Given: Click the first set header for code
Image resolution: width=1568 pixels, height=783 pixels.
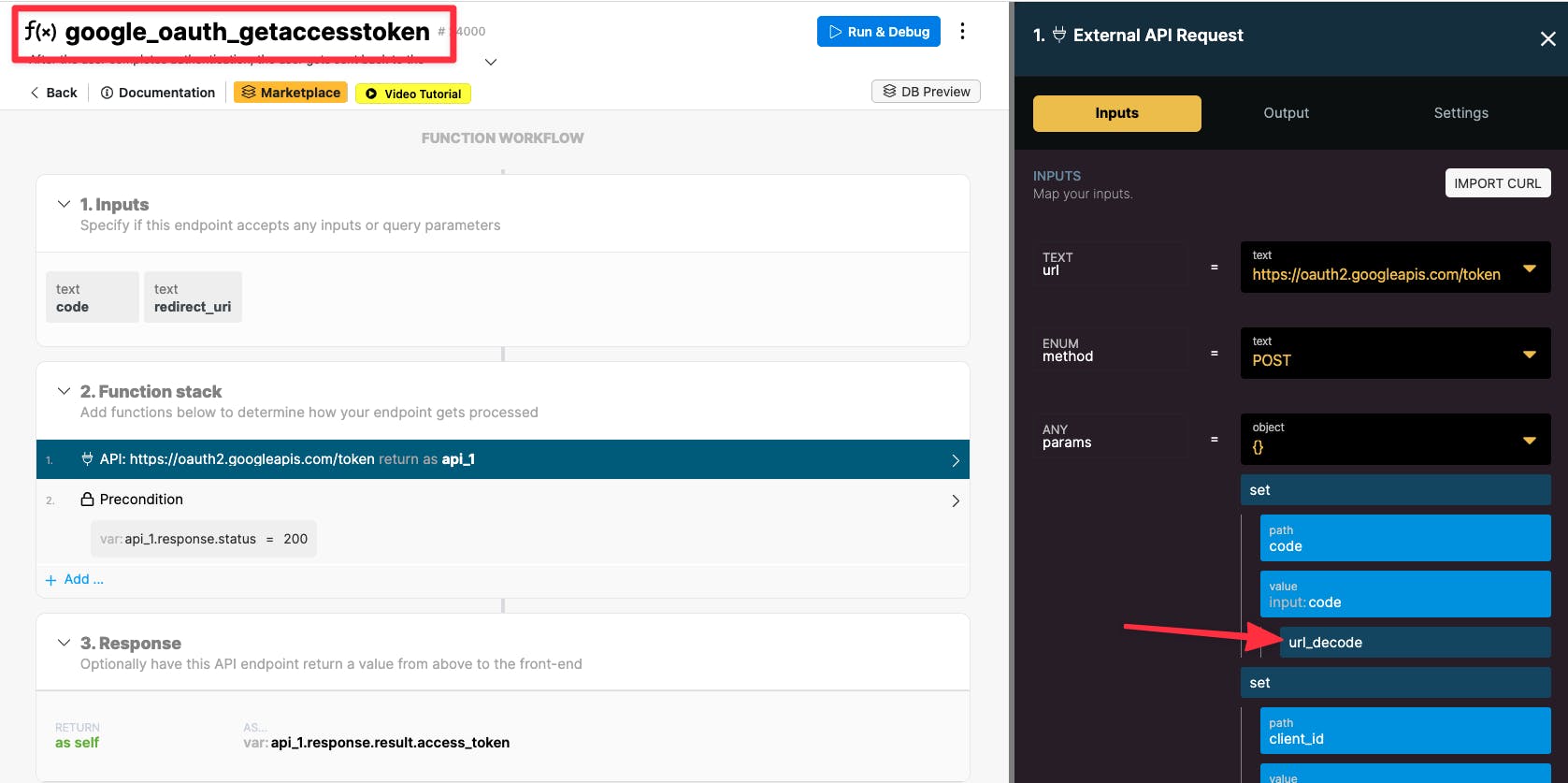Looking at the screenshot, I should 1395,490.
